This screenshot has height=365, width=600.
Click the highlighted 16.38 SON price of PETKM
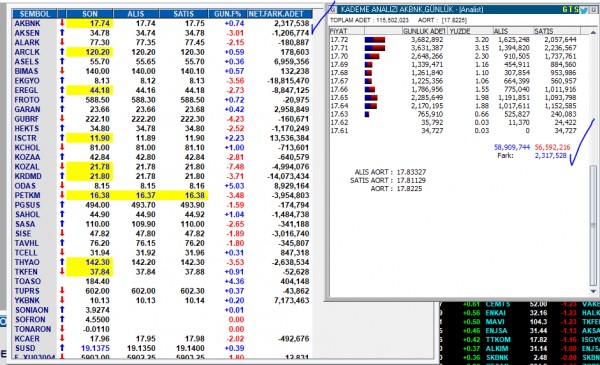point(90,196)
